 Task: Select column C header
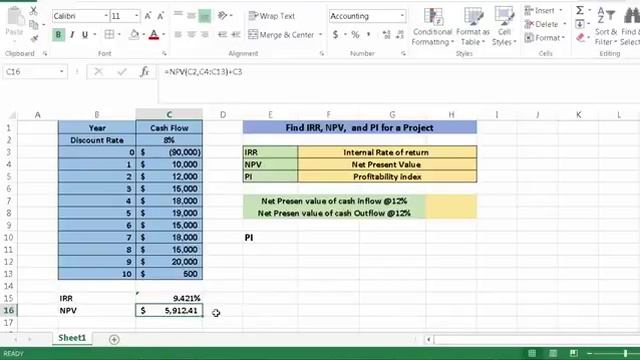169,115
